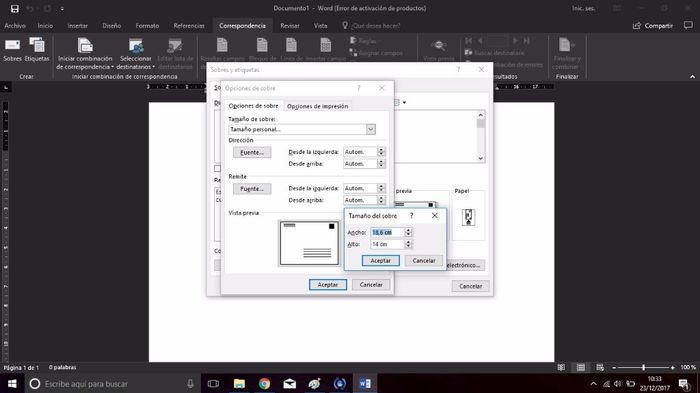
Task: Open the Insertar tab
Action: pyautogui.click(x=78, y=26)
